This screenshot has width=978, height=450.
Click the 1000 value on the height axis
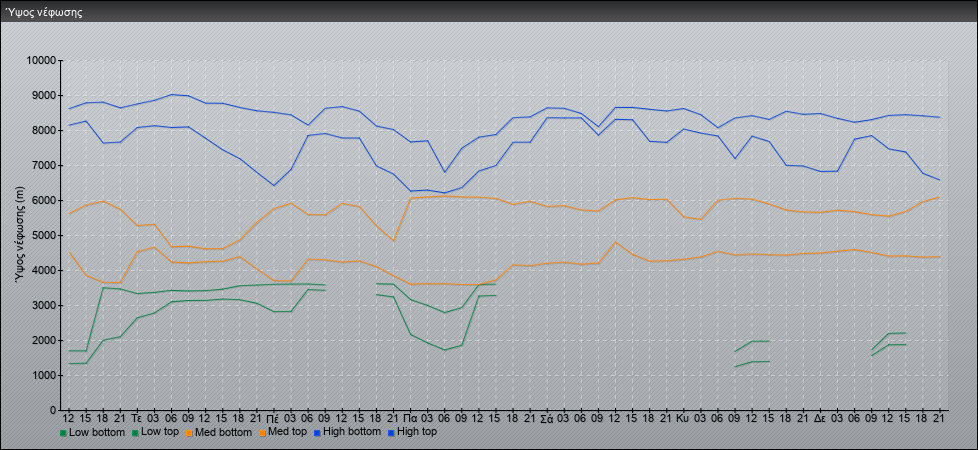(44, 375)
